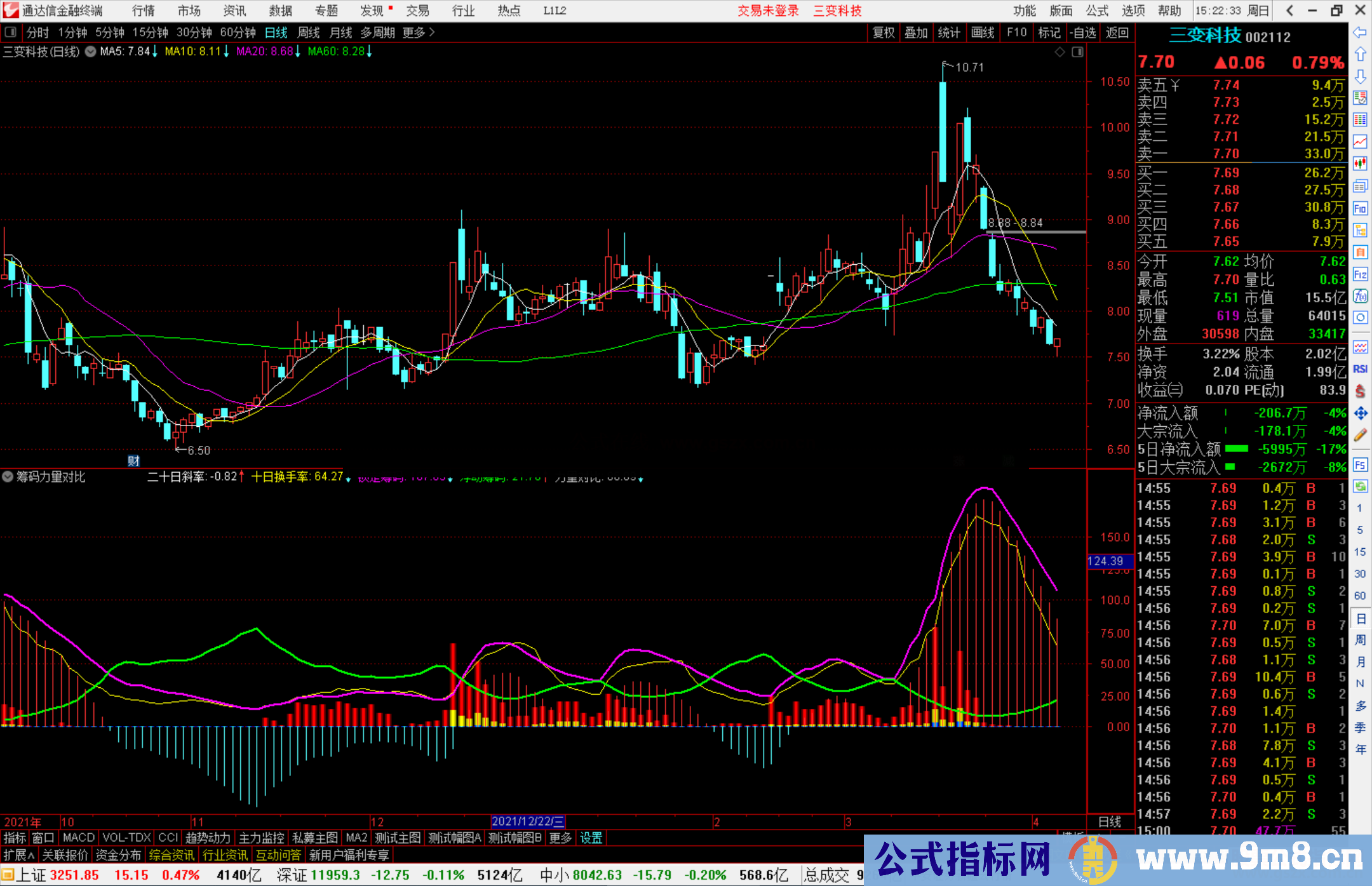
Task: Open the 更多 period dropdown
Action: point(413,32)
